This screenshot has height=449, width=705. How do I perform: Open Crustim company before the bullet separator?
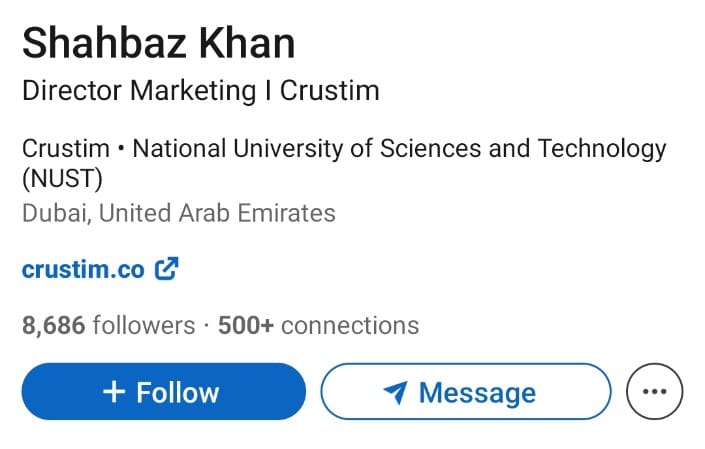(x=65, y=150)
